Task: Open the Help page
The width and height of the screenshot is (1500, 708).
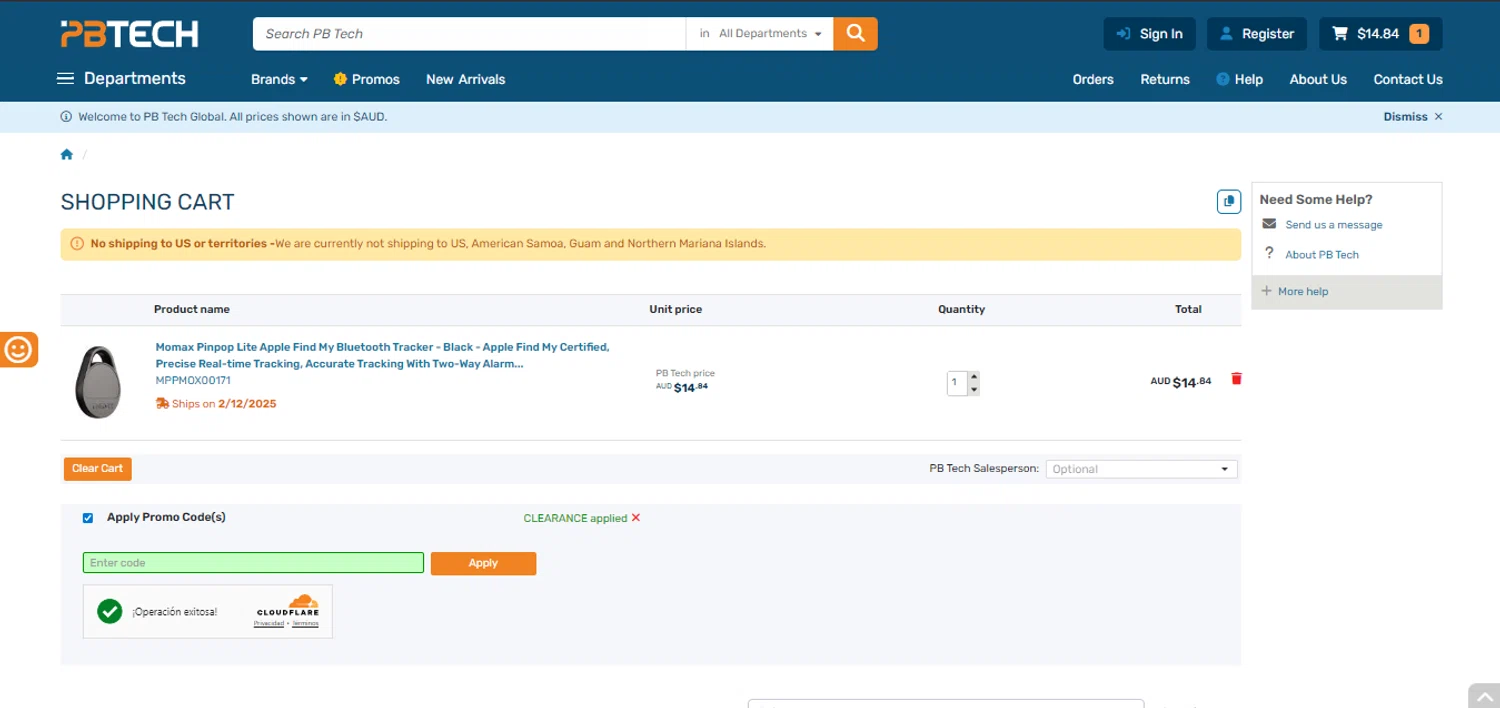Action: tap(1240, 79)
